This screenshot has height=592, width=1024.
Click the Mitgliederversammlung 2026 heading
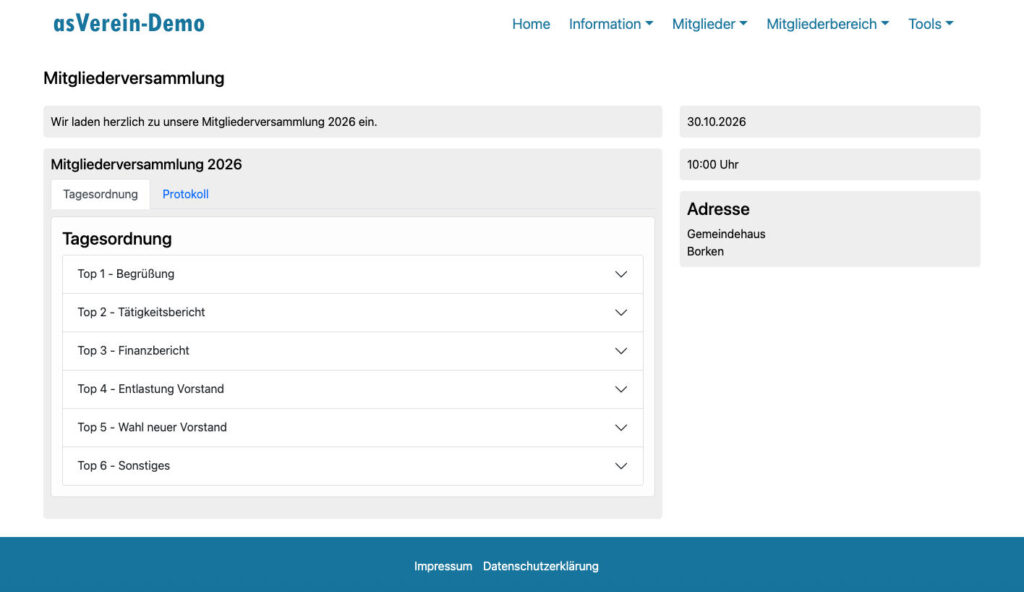click(x=146, y=164)
